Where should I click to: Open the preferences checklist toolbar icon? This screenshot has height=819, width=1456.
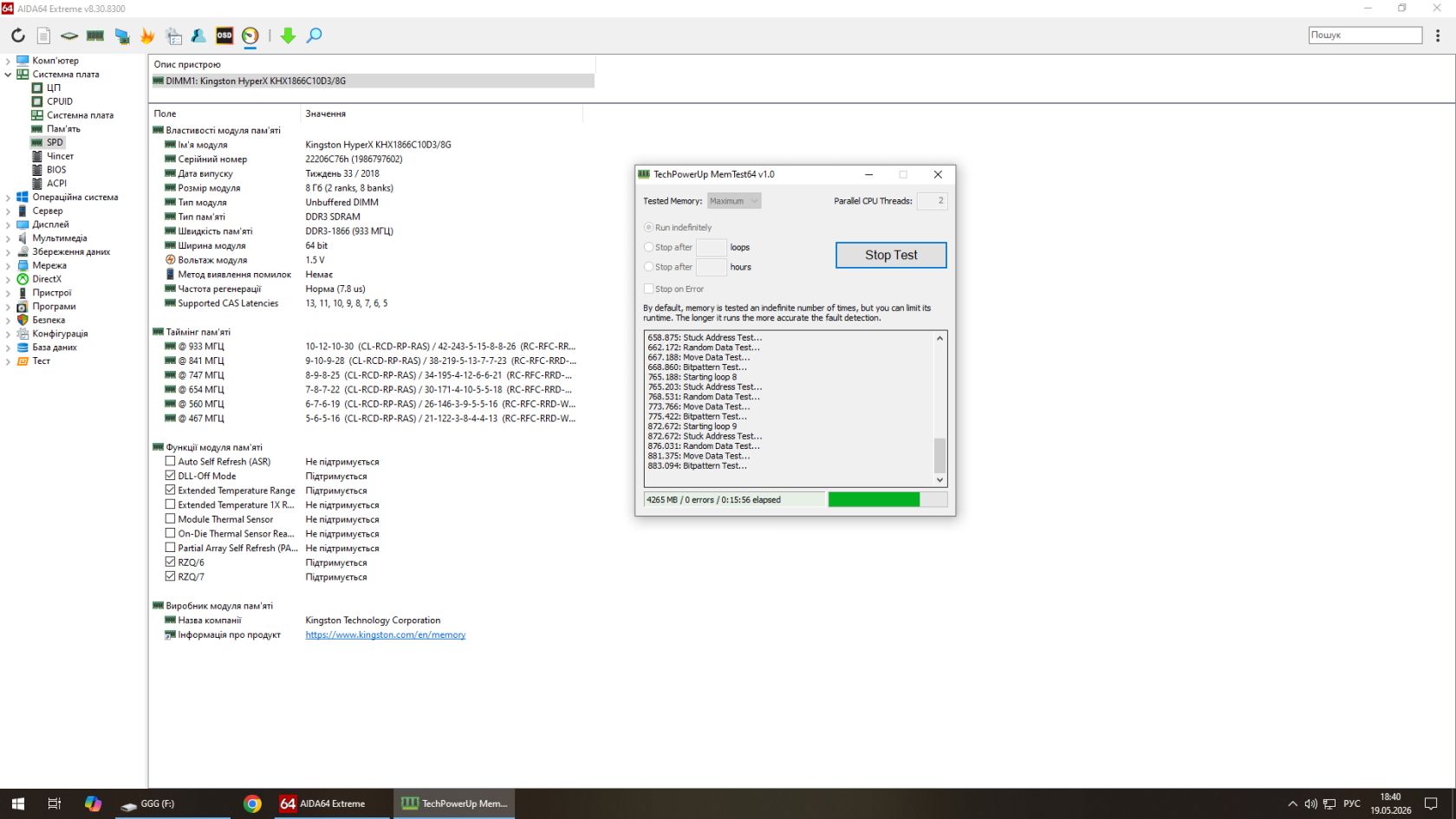point(173,36)
